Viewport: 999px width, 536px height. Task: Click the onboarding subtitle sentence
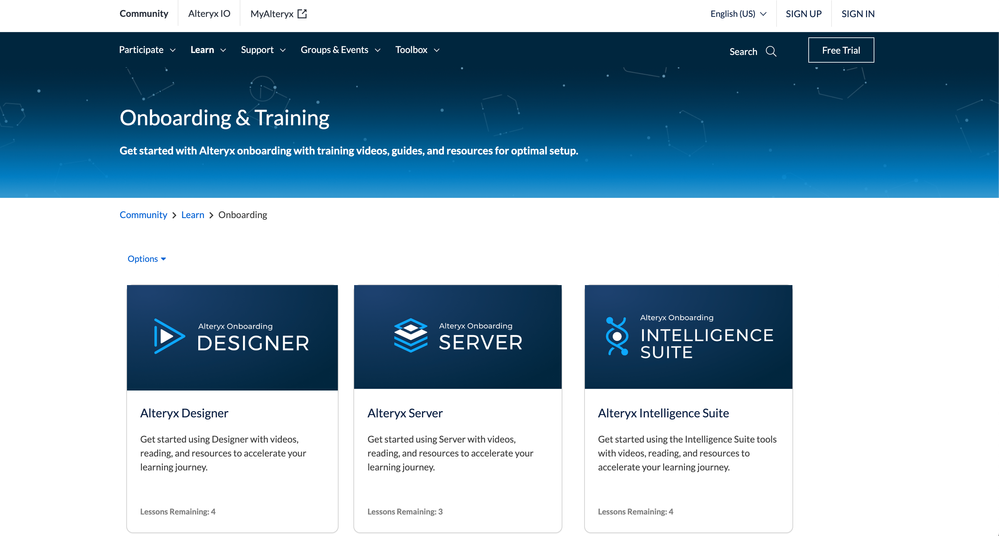pos(349,151)
